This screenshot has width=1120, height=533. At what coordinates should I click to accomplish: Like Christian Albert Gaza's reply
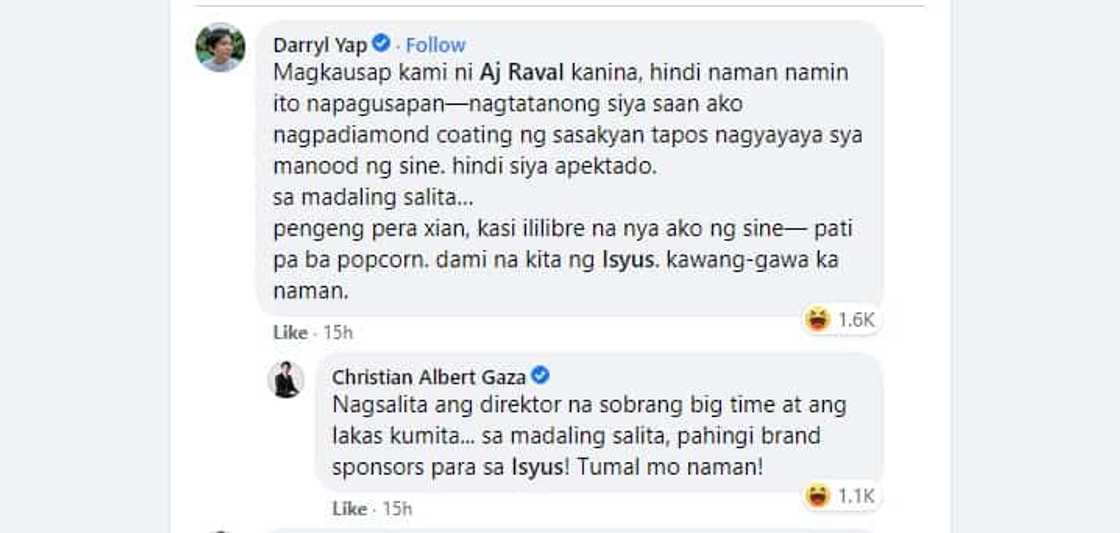[349, 509]
